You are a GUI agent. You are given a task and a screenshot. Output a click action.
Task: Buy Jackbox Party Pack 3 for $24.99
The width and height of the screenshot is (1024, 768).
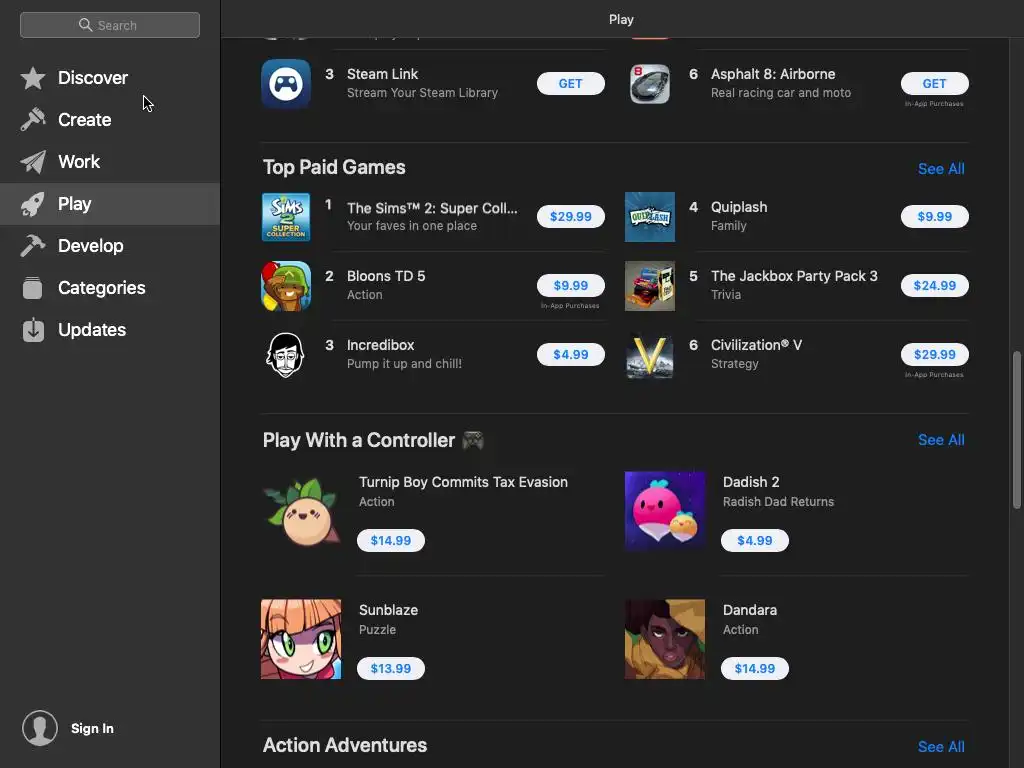934,285
